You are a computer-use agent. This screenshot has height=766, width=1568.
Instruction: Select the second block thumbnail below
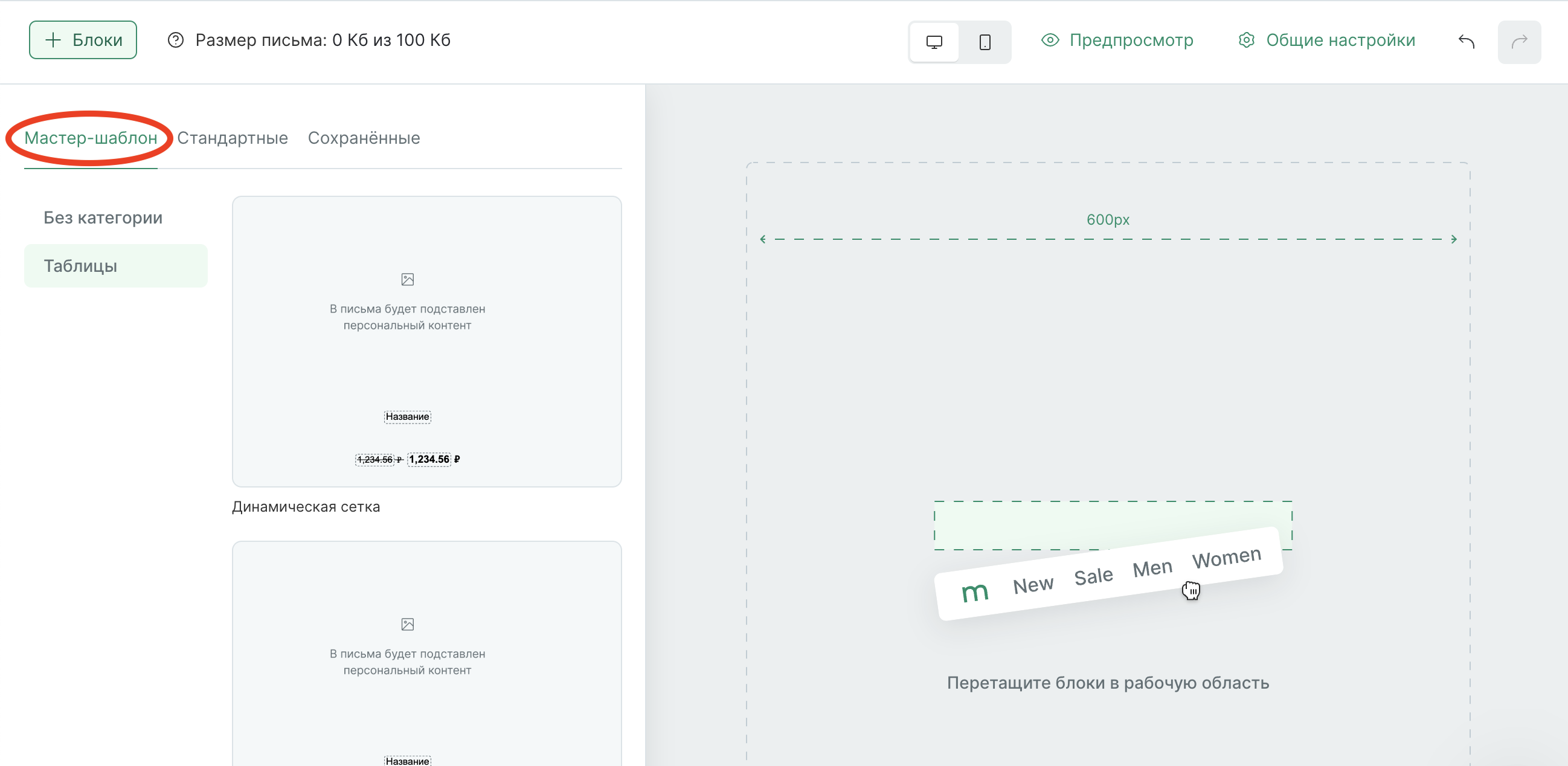(x=426, y=654)
